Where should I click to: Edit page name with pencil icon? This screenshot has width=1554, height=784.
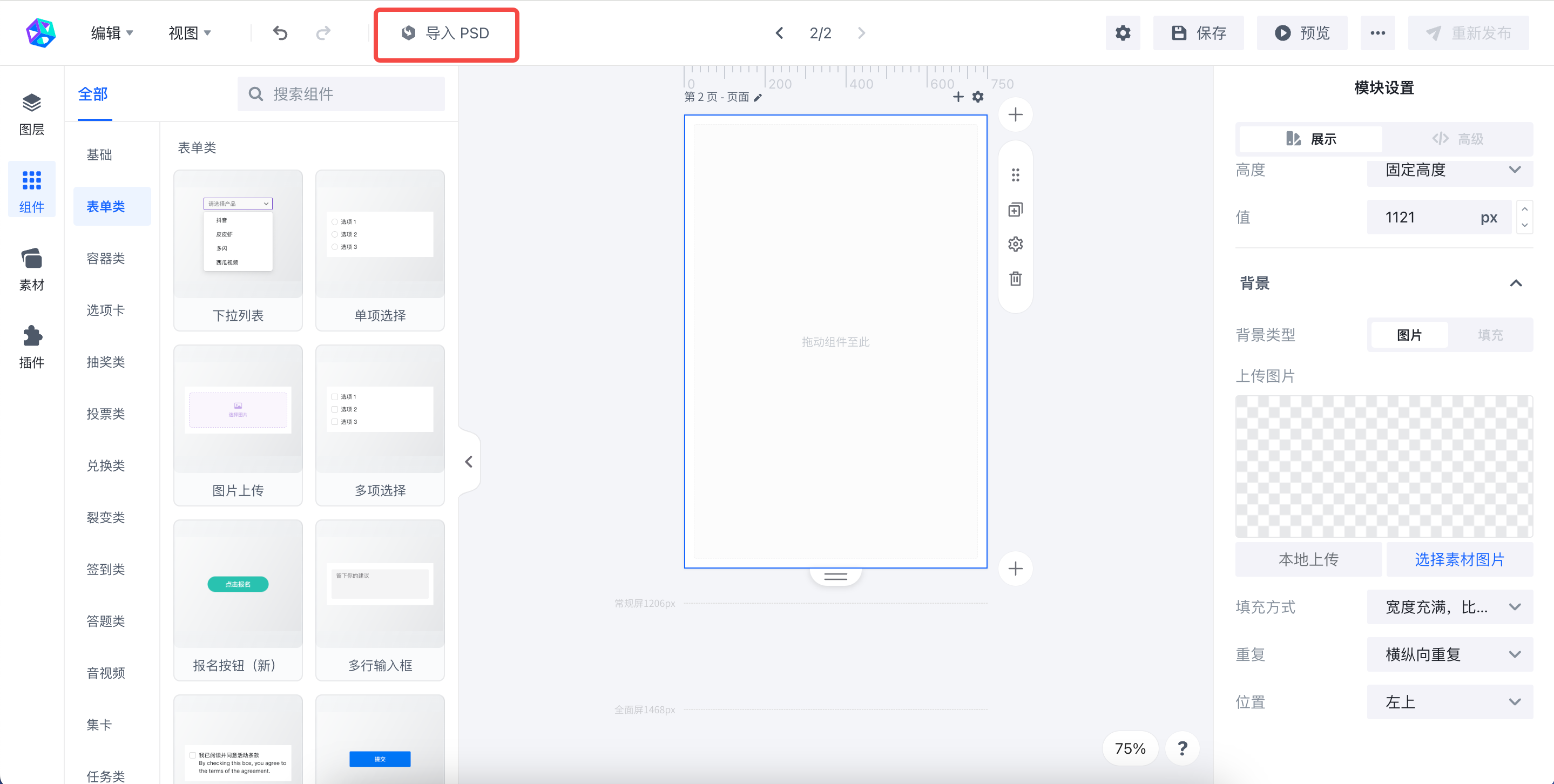[x=758, y=98]
